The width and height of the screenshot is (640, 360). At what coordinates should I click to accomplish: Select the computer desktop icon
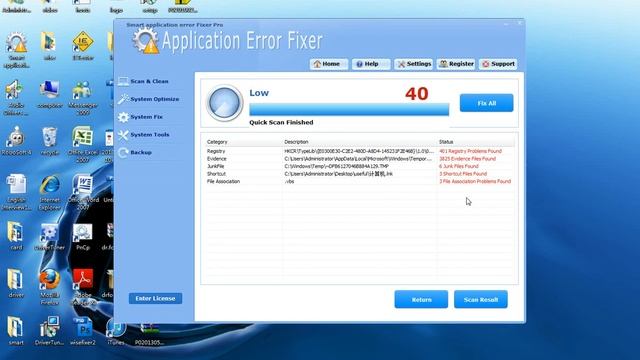[x=49, y=95]
